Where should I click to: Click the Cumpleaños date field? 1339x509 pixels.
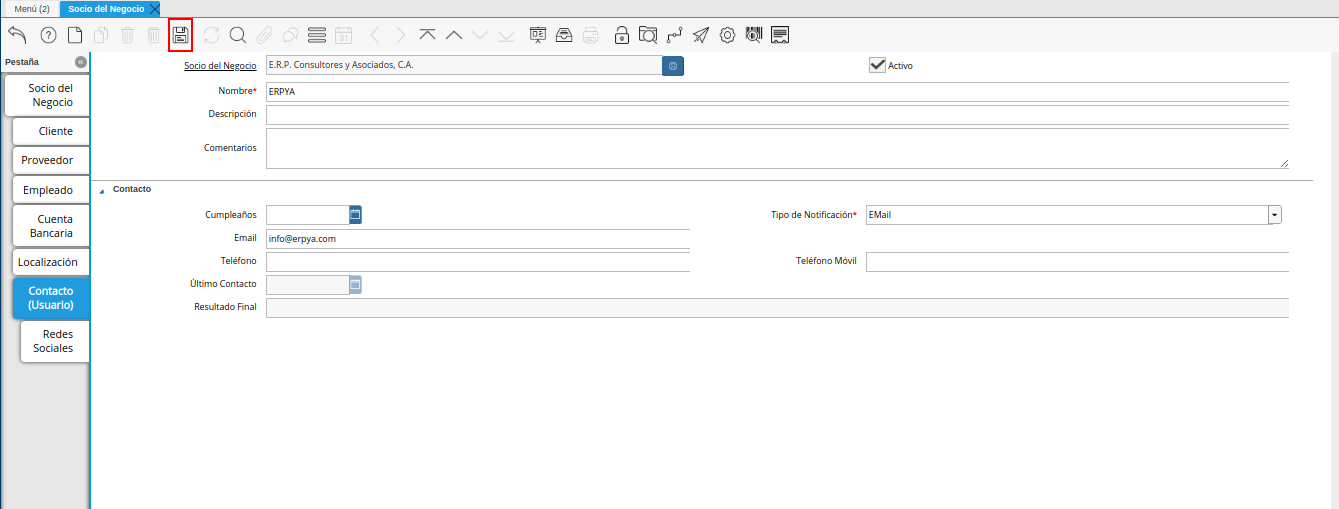click(x=307, y=214)
